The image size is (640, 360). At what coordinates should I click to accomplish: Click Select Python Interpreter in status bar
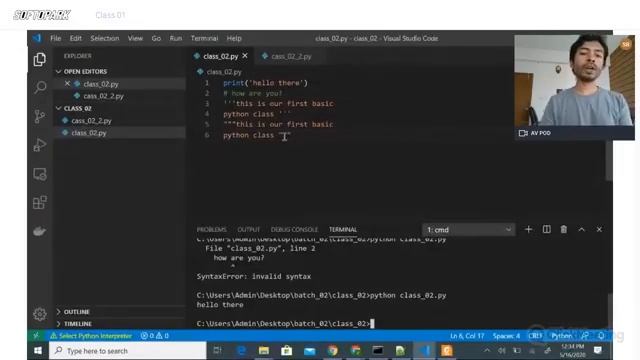(x=91, y=336)
